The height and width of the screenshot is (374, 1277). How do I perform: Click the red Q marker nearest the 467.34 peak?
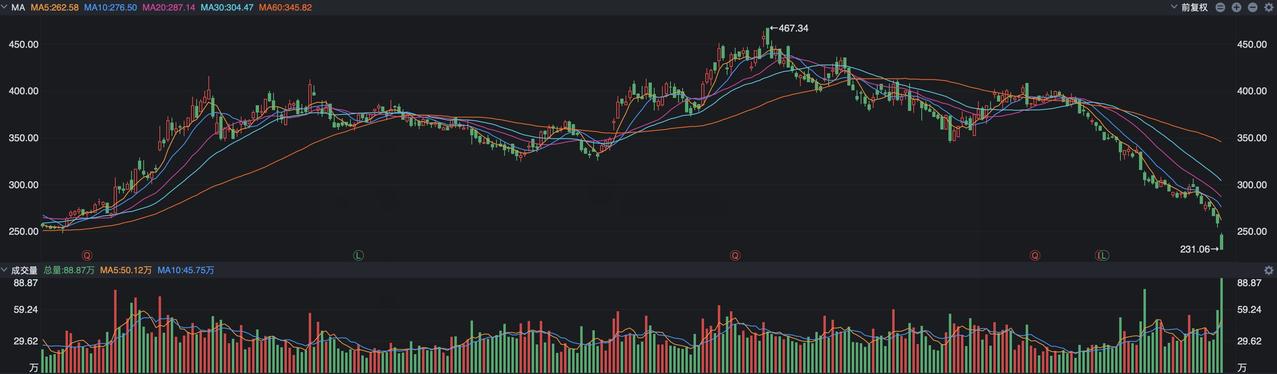(x=736, y=256)
